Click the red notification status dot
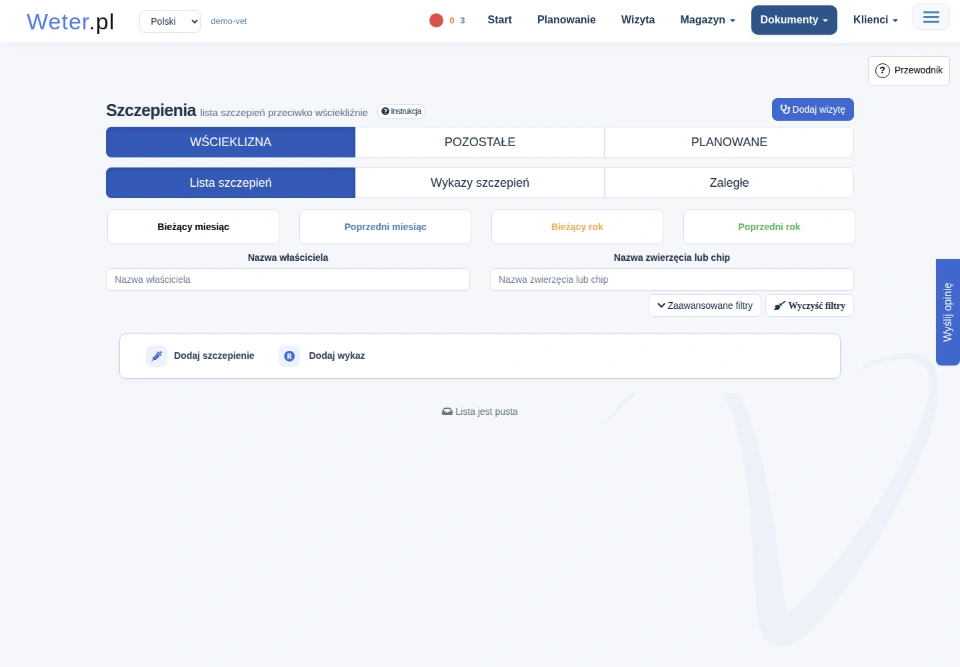Viewport: 960px width, 667px height. pos(436,20)
